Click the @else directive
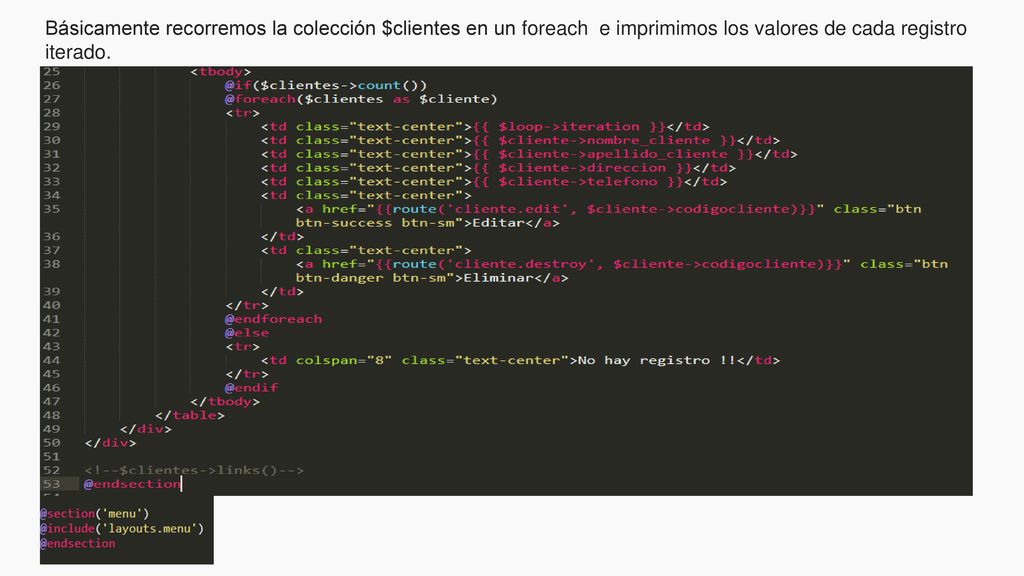Viewport: 1024px width, 576px height. pos(247,332)
